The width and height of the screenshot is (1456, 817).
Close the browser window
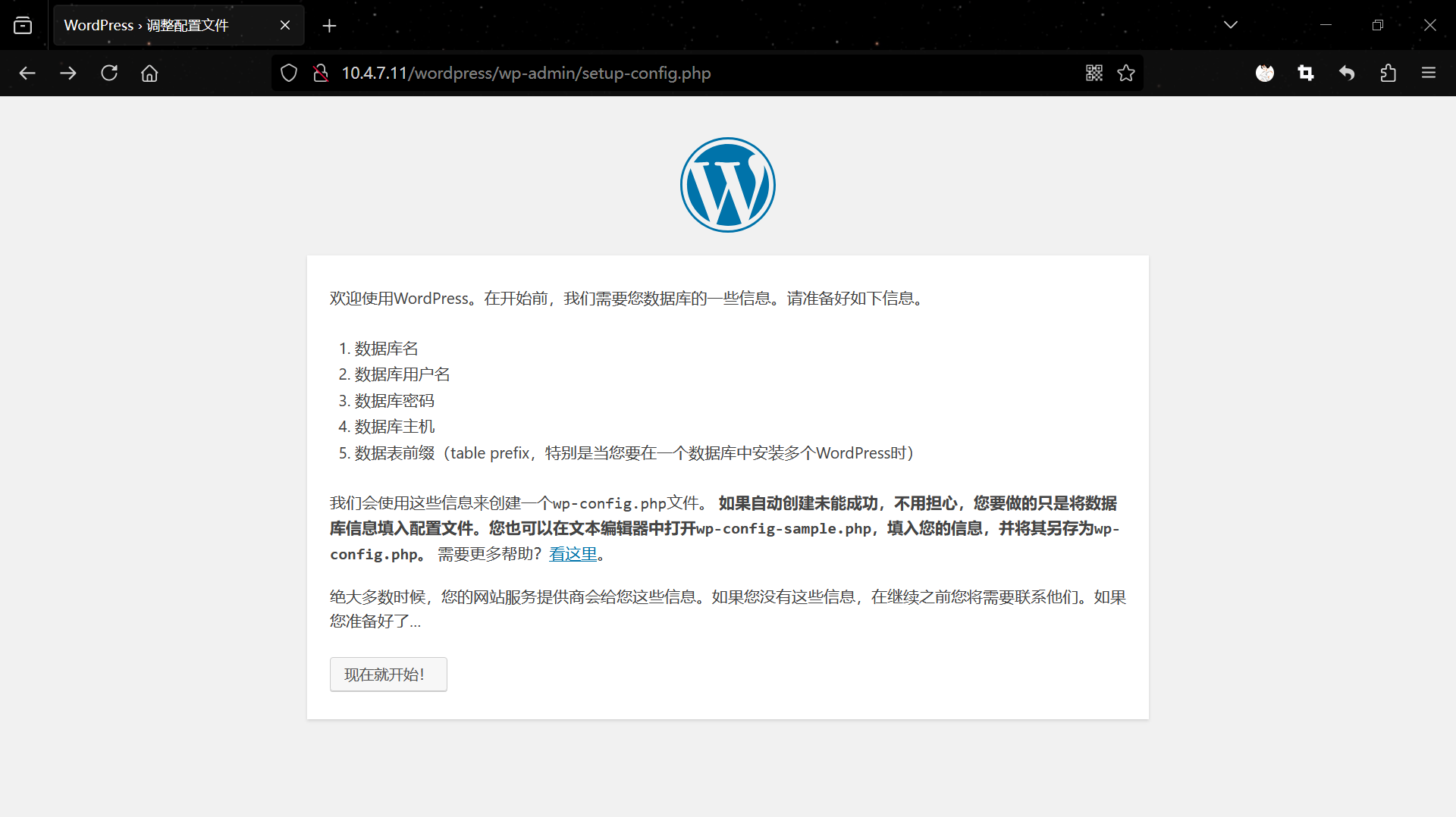tap(1430, 25)
